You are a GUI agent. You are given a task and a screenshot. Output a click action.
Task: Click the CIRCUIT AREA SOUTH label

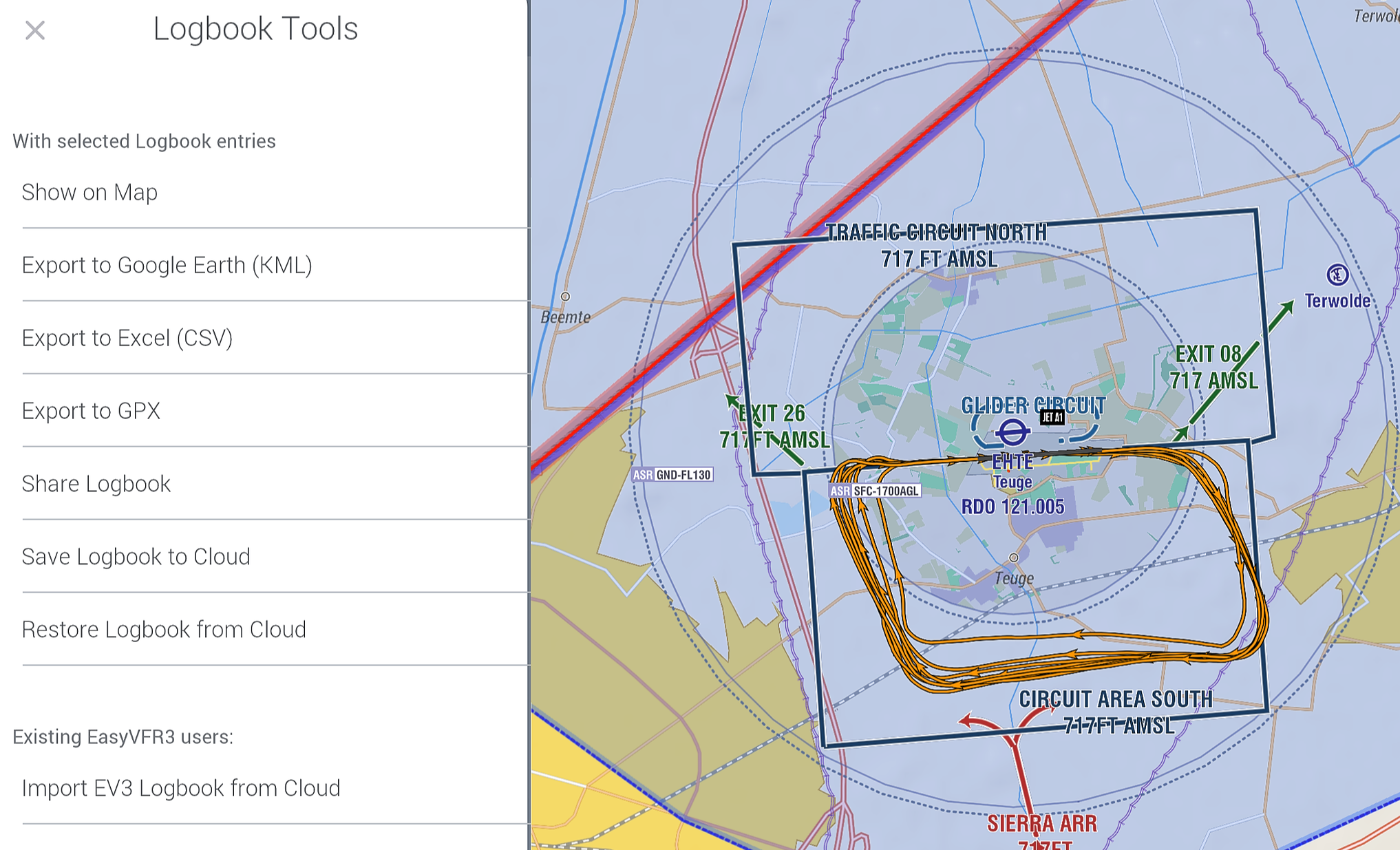pos(1116,712)
